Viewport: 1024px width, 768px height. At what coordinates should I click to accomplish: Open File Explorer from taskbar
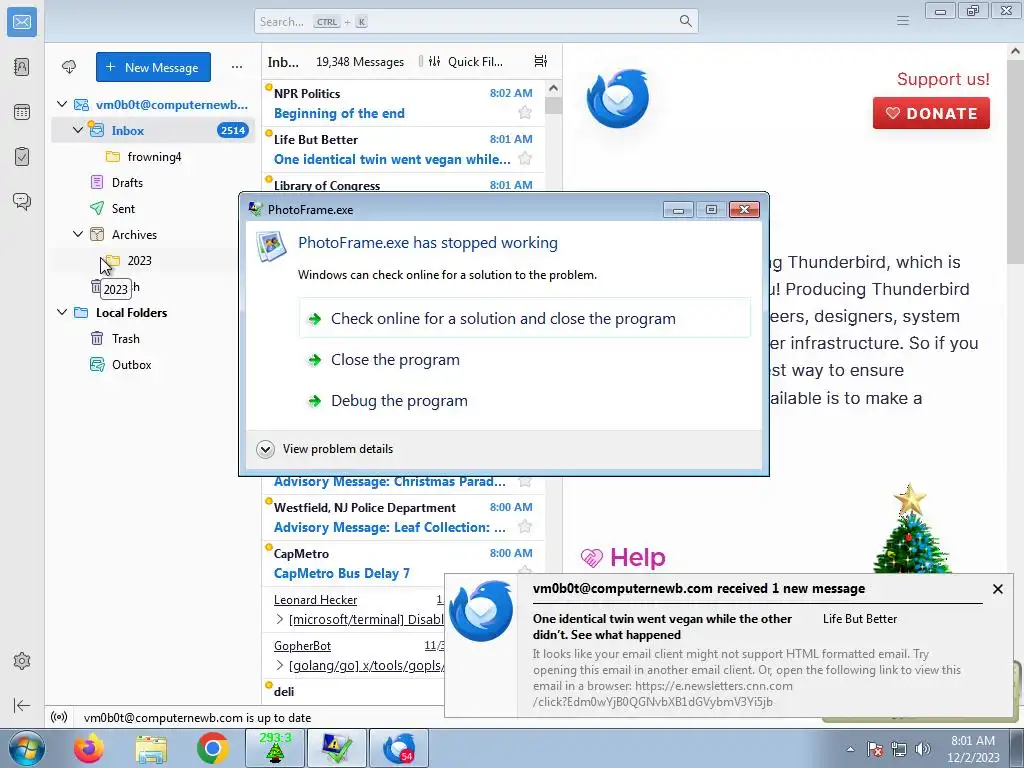[152, 748]
